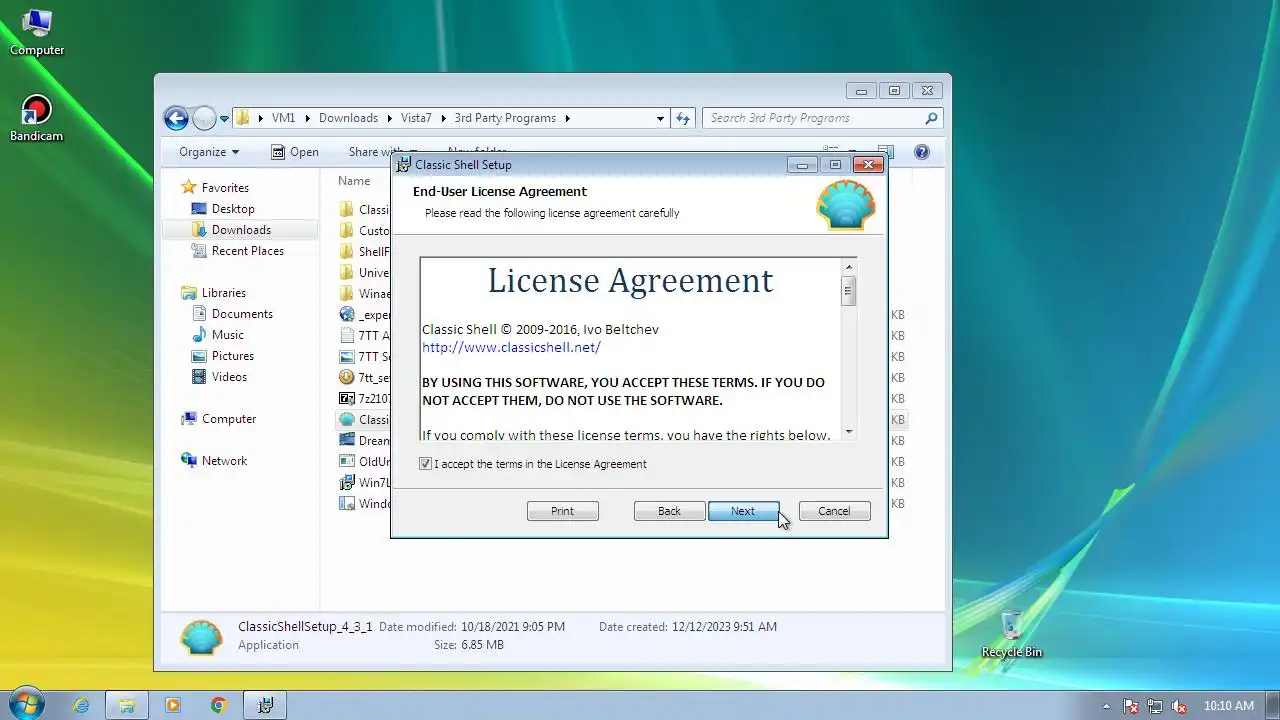Select Downloads in navigation pane

coord(241,230)
